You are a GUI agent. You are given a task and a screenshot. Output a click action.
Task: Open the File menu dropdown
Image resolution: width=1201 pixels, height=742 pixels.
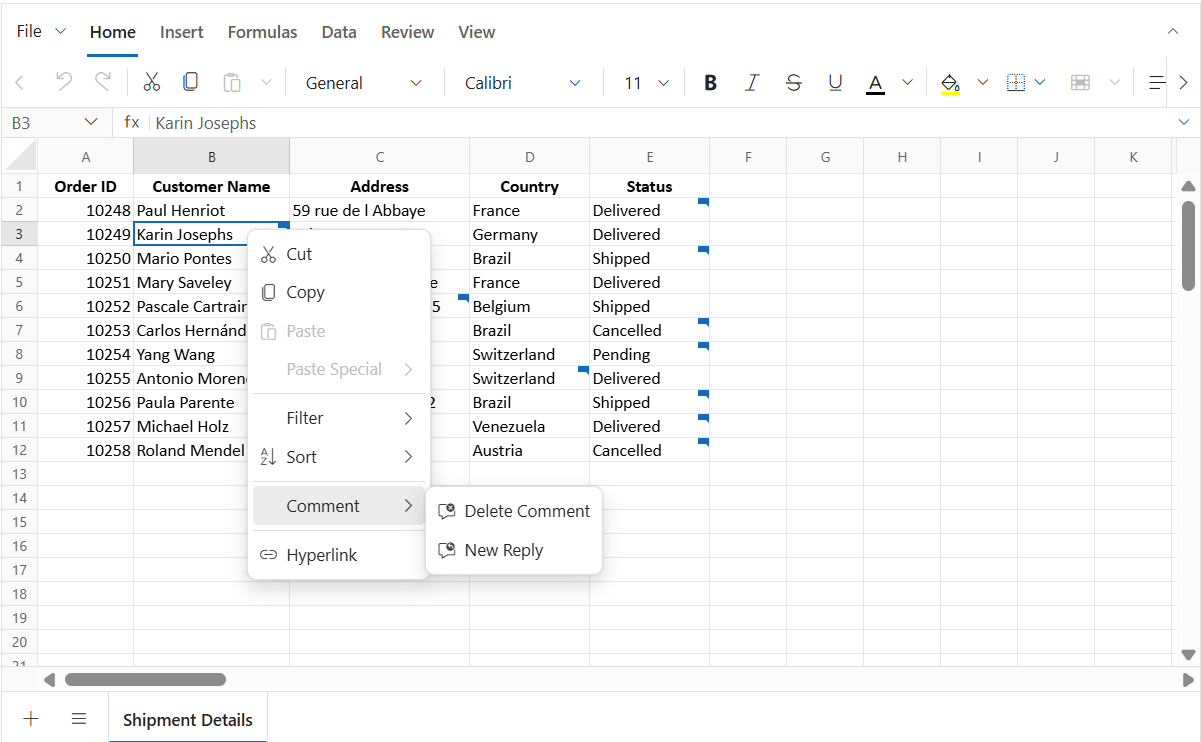41,32
